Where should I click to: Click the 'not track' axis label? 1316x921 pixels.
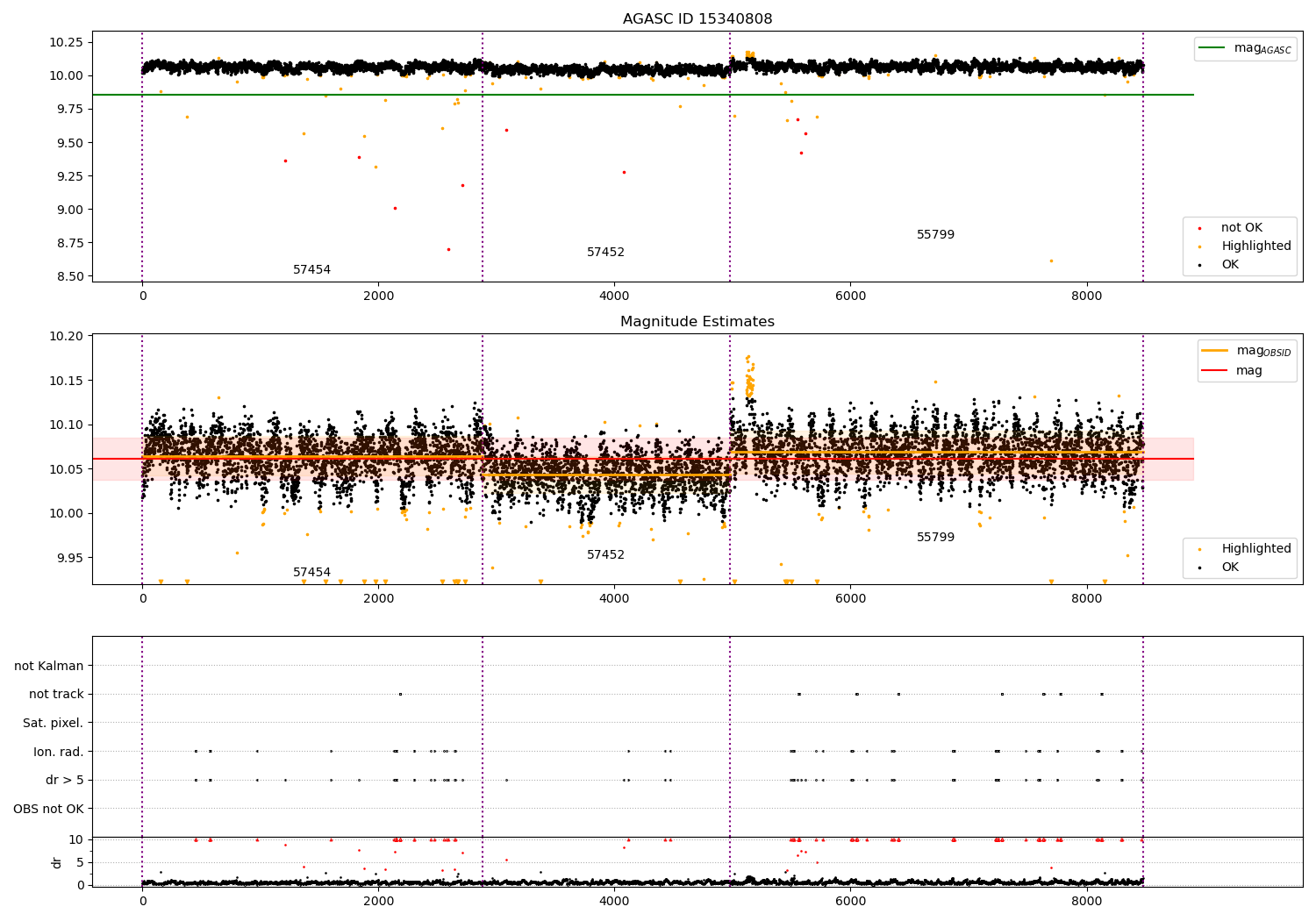pyautogui.click(x=56, y=694)
